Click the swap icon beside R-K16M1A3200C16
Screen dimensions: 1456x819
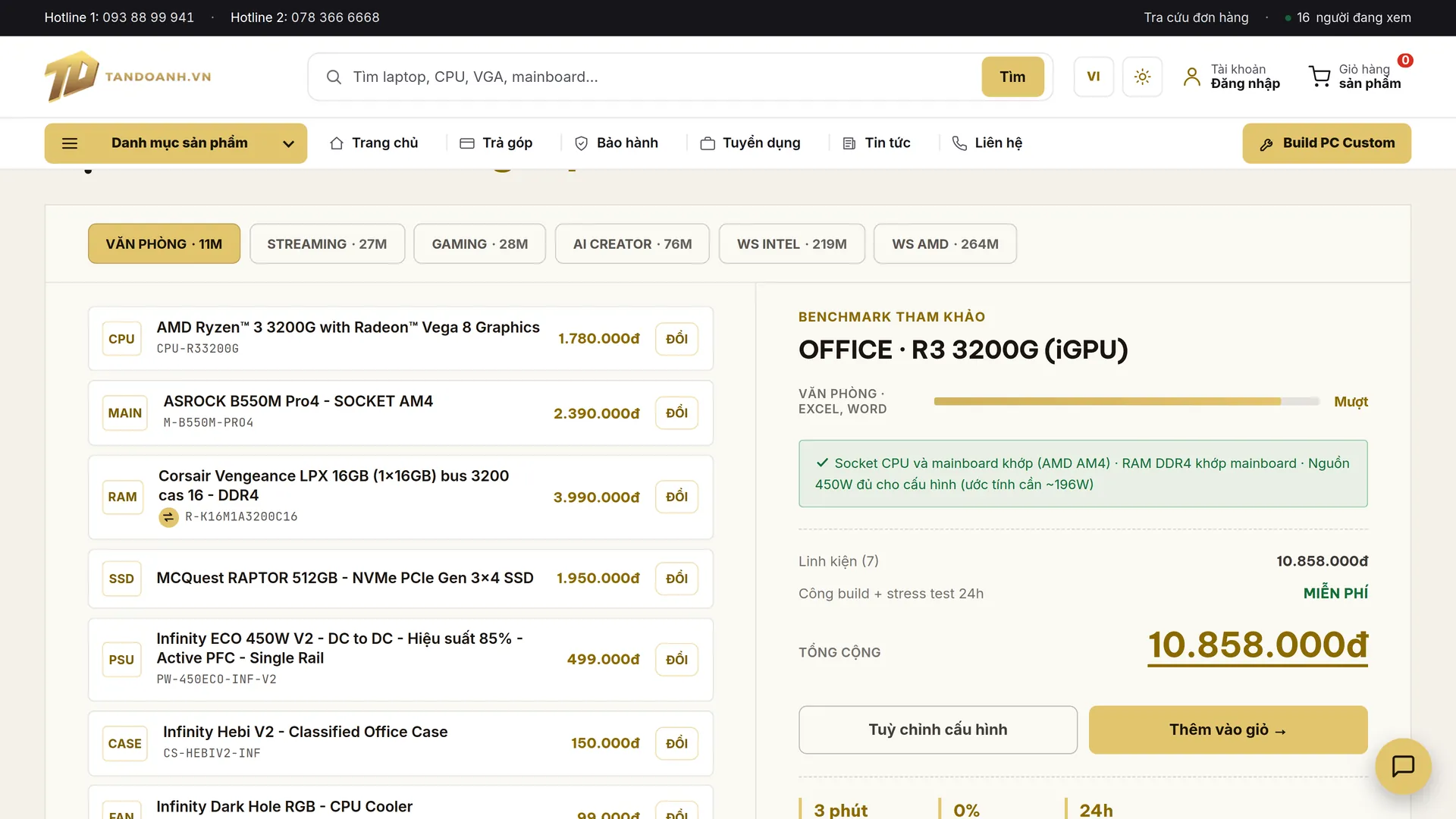pos(168,517)
